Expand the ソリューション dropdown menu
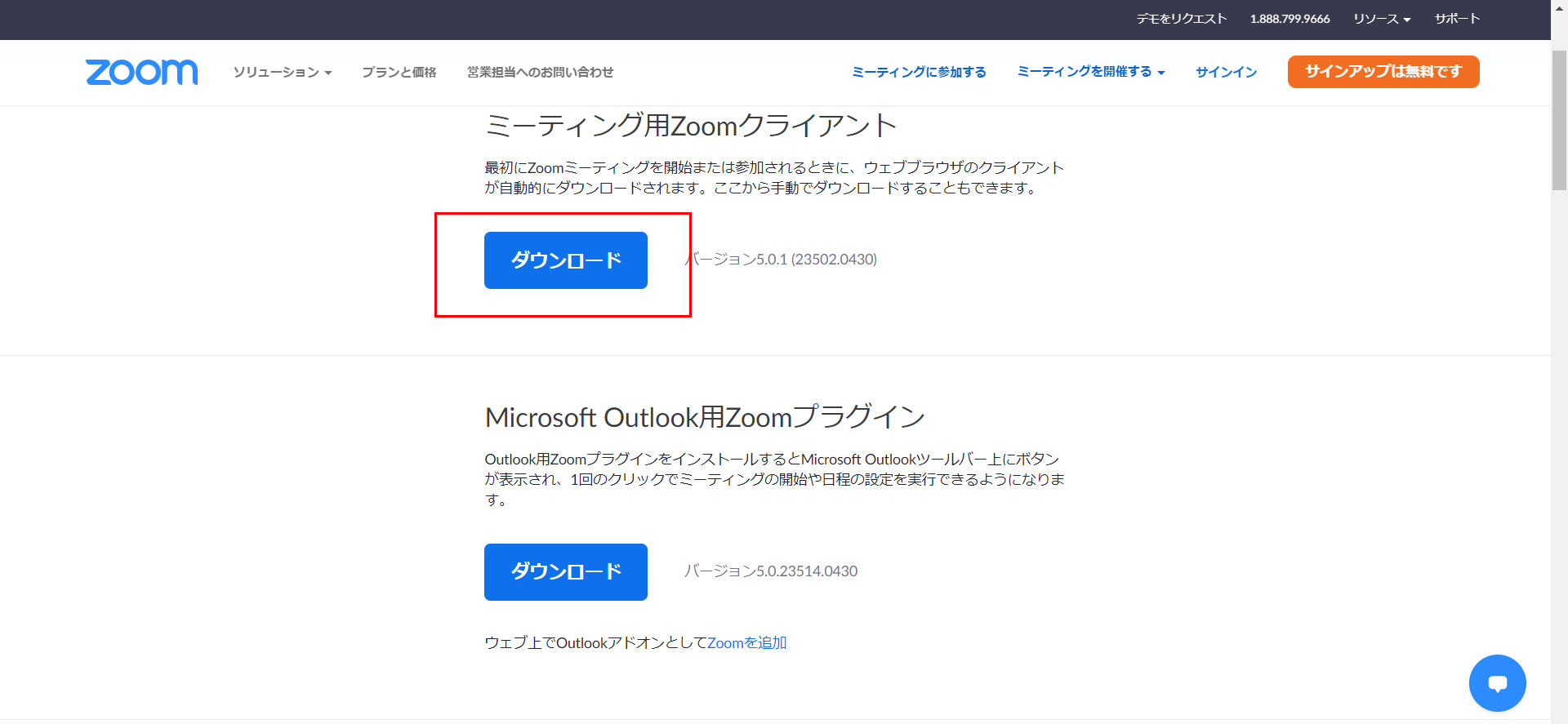1568x724 pixels. (283, 72)
